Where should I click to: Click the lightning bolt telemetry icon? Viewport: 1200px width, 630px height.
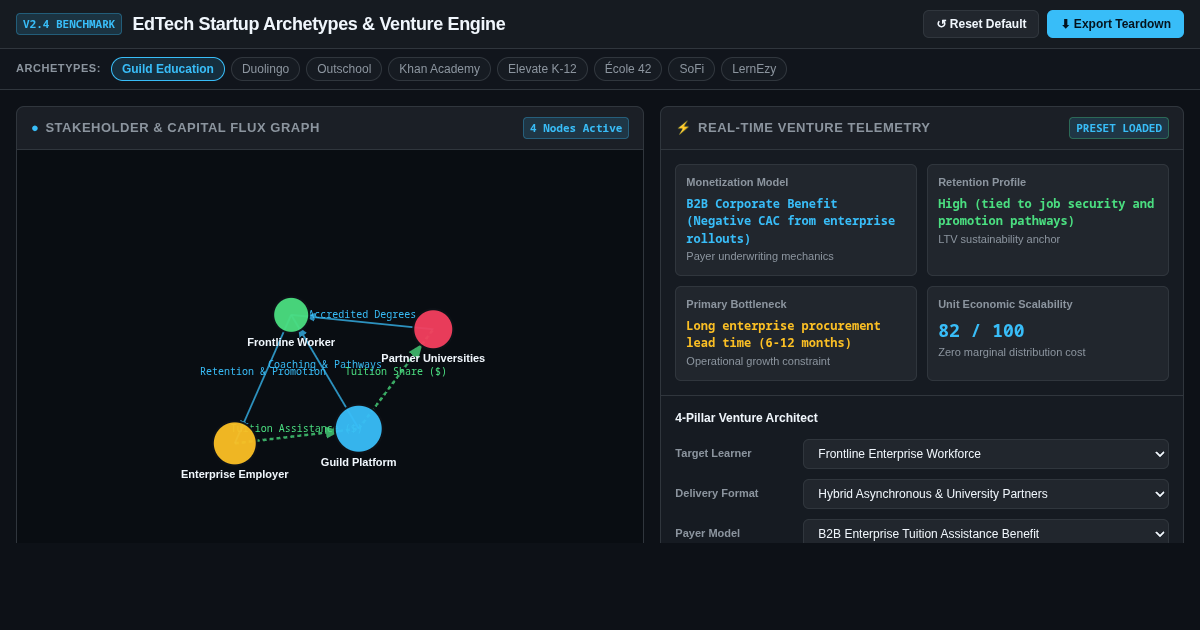point(684,128)
